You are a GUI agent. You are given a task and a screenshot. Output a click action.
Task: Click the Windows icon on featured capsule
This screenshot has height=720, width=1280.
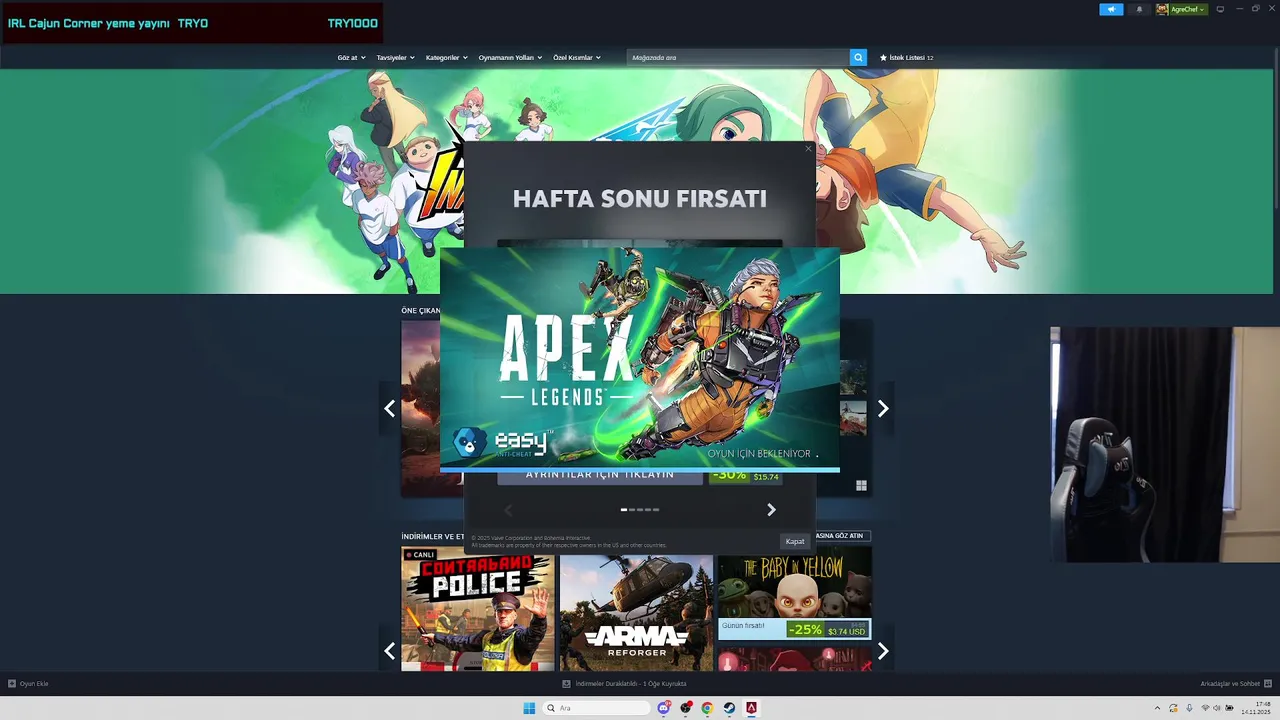(861, 486)
